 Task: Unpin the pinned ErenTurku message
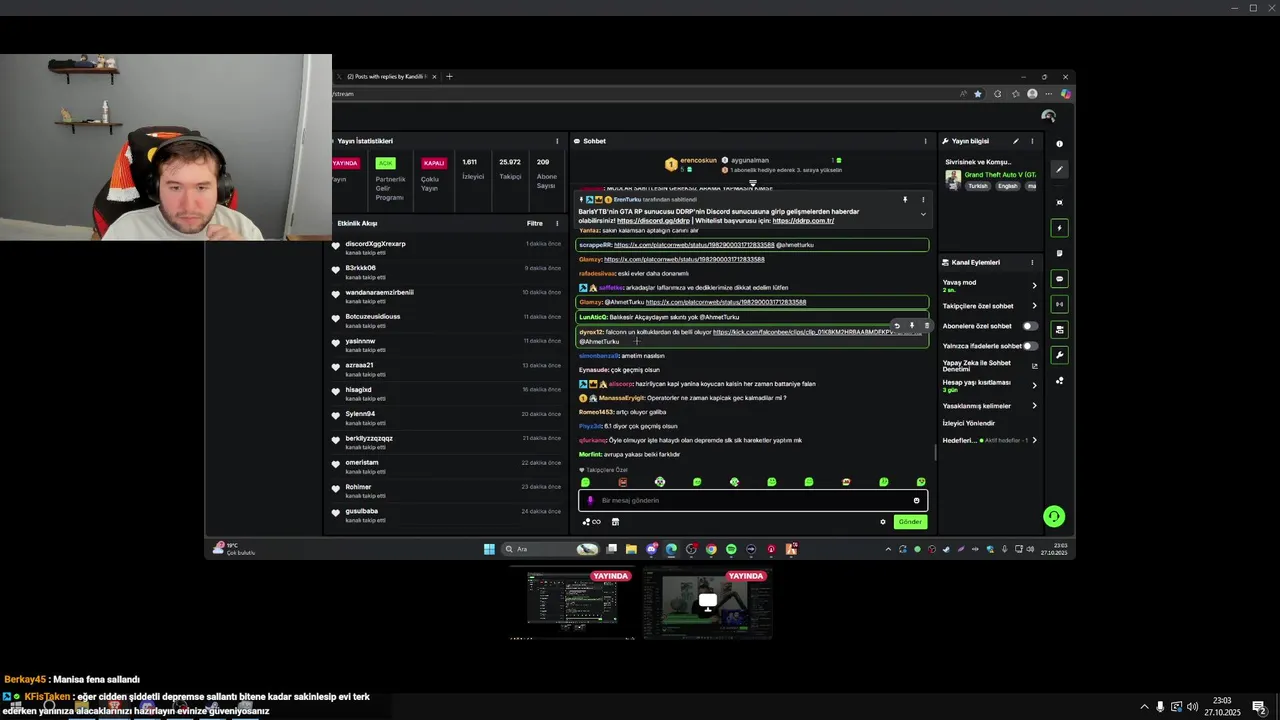905,200
